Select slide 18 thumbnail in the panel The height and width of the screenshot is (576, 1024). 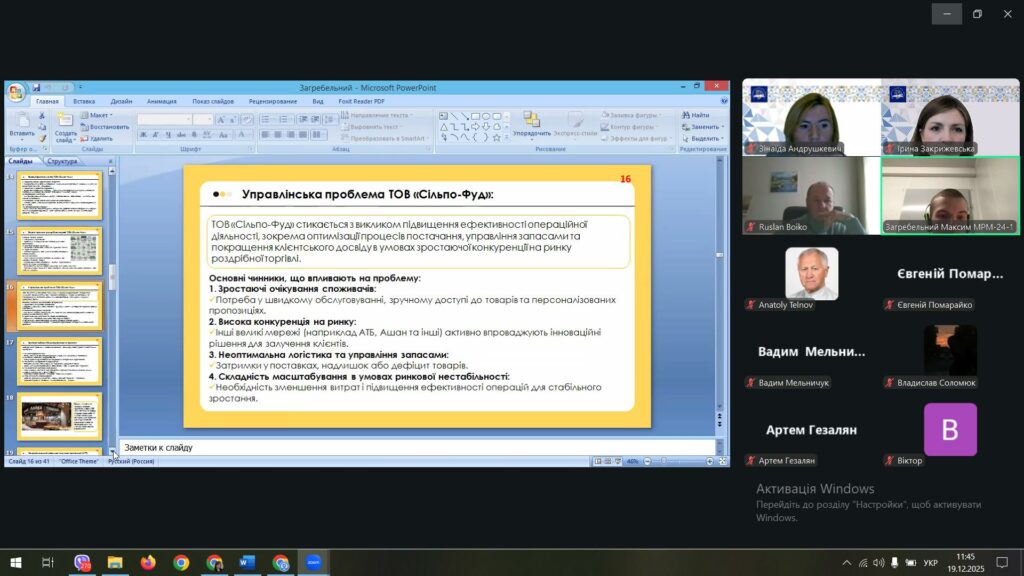point(60,416)
